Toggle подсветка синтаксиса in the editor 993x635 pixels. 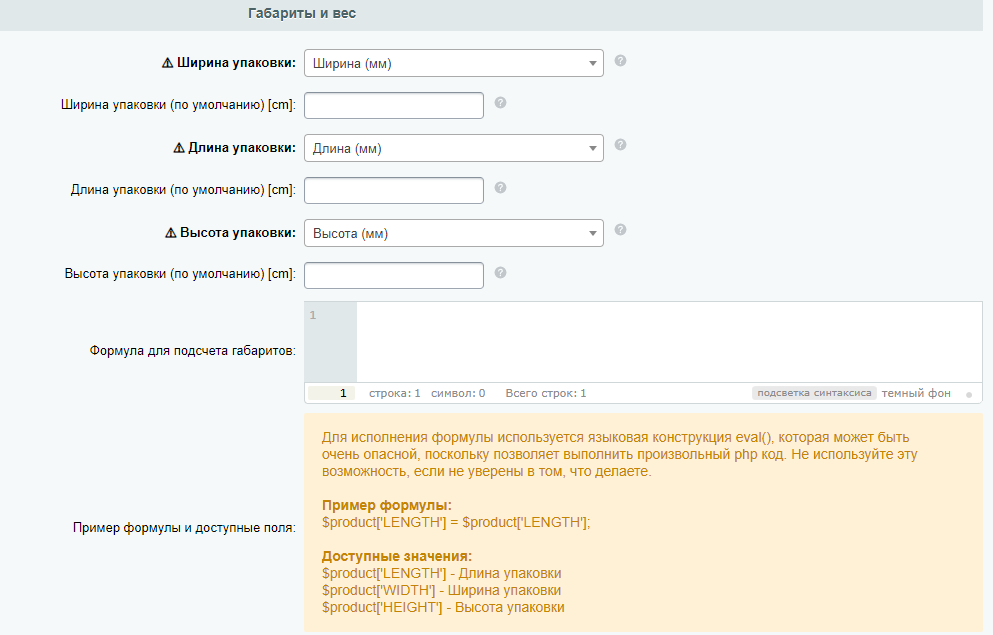tap(814, 393)
